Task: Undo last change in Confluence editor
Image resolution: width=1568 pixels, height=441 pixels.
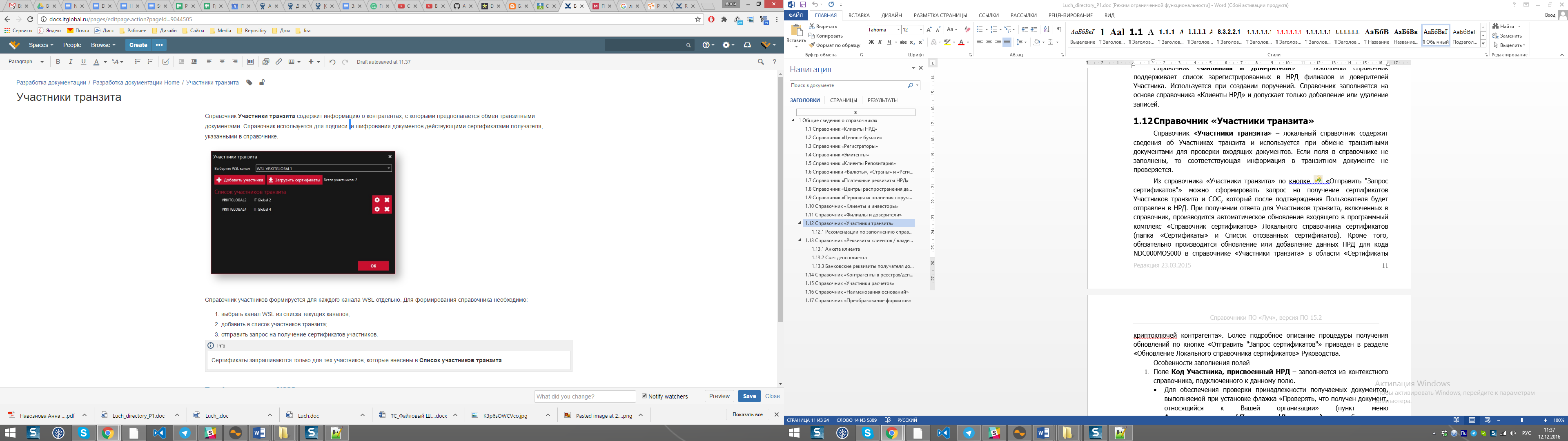Action: pos(332,62)
